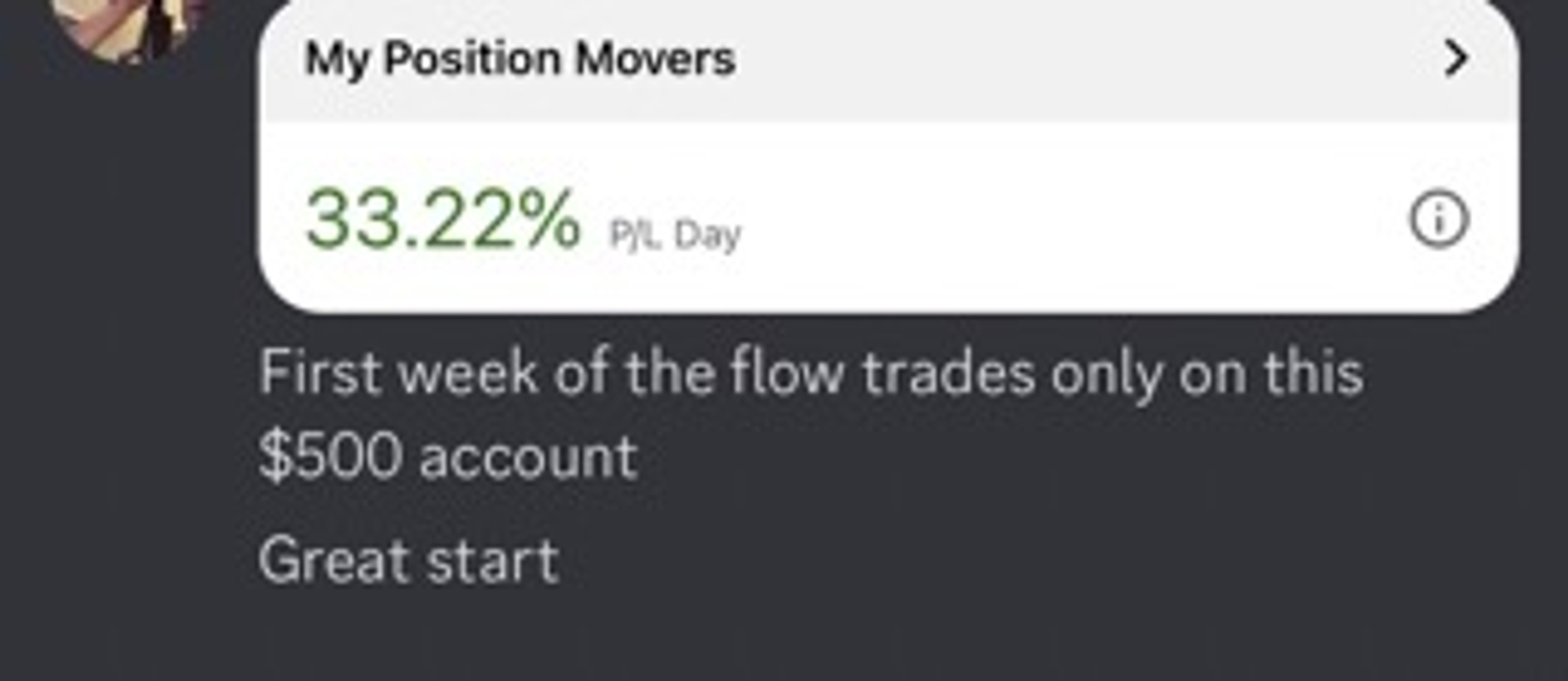
Task: Click the First week of the flow message line
Action: click(812, 372)
